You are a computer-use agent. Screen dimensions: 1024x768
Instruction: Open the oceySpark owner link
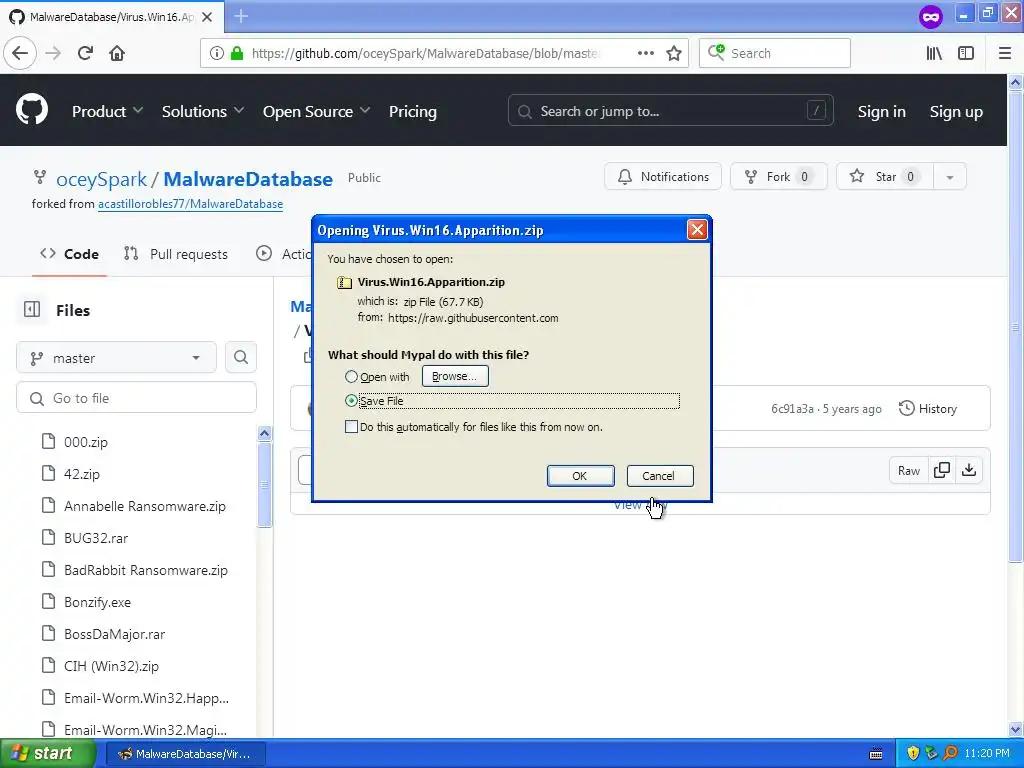[101, 179]
